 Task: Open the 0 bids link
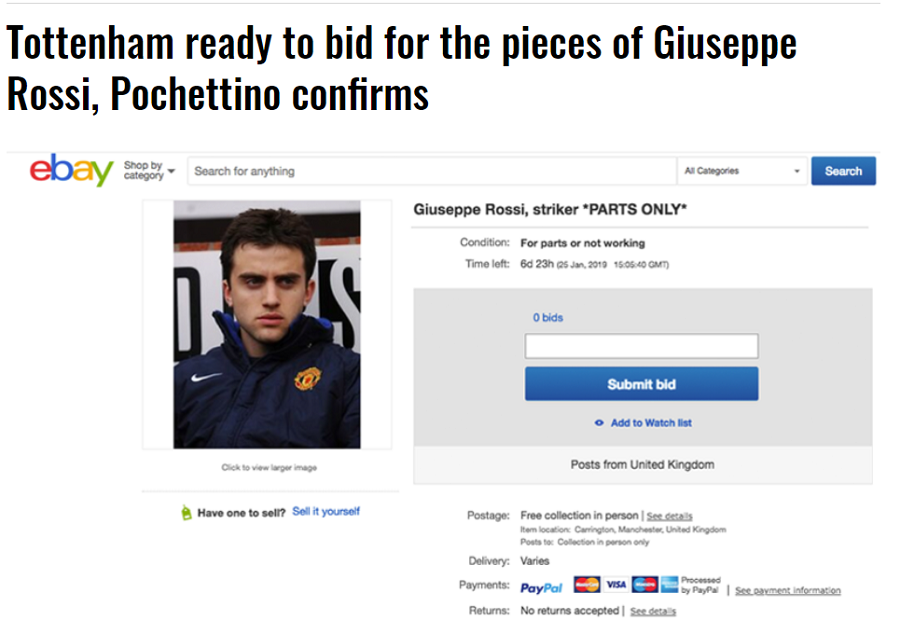tap(547, 318)
